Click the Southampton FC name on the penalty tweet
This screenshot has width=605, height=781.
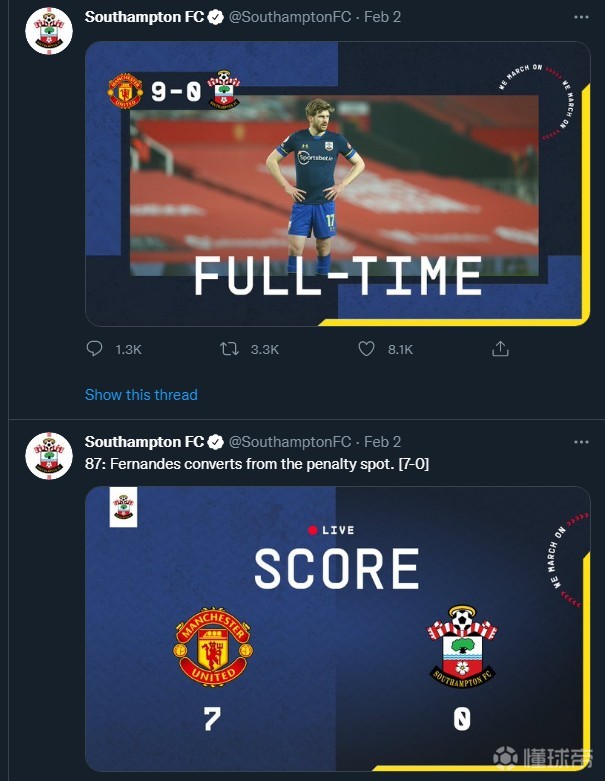click(144, 442)
